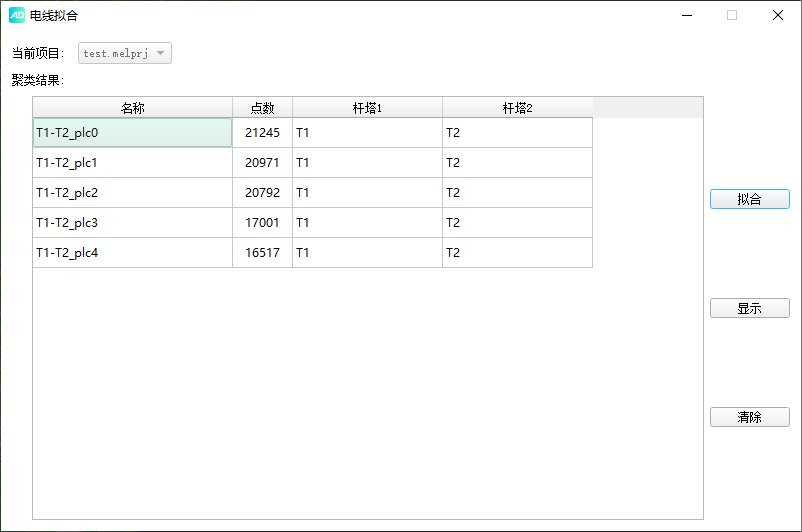Image resolution: width=802 pixels, height=532 pixels.
Task: Sort by the 点数 column header
Action: [262, 107]
